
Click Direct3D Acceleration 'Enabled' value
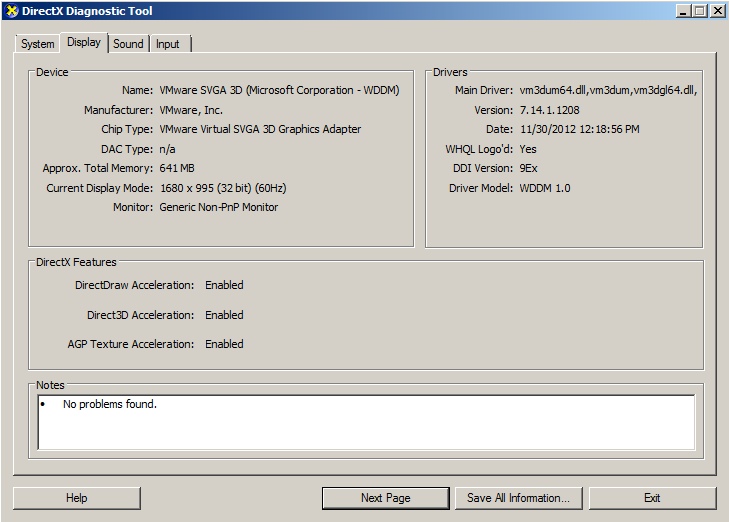(224, 315)
